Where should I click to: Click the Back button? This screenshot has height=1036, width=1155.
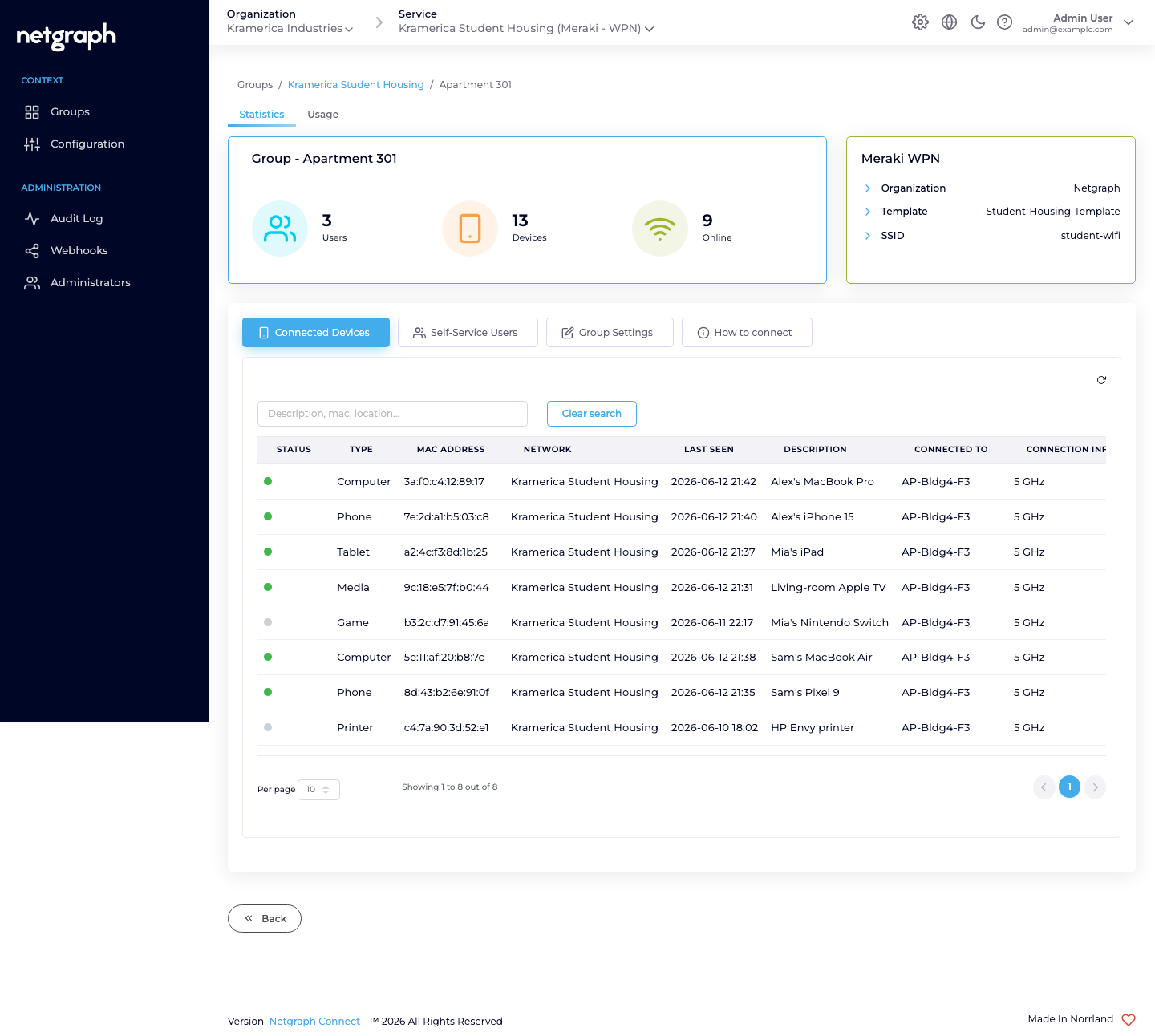[265, 919]
